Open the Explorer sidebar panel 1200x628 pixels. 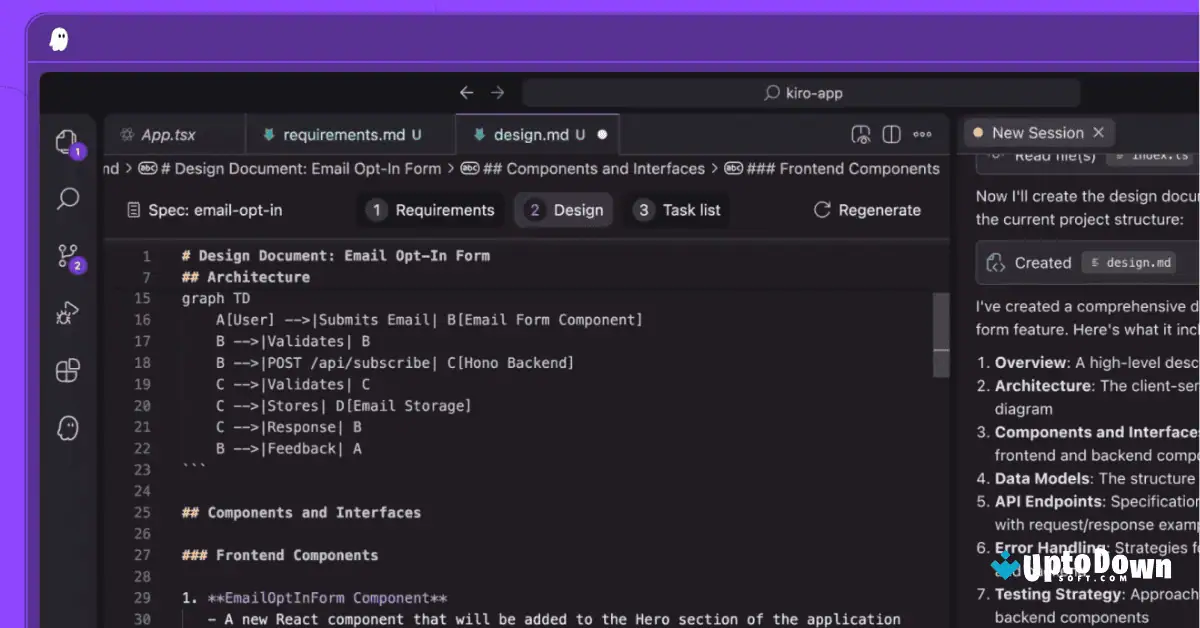[x=67, y=141]
